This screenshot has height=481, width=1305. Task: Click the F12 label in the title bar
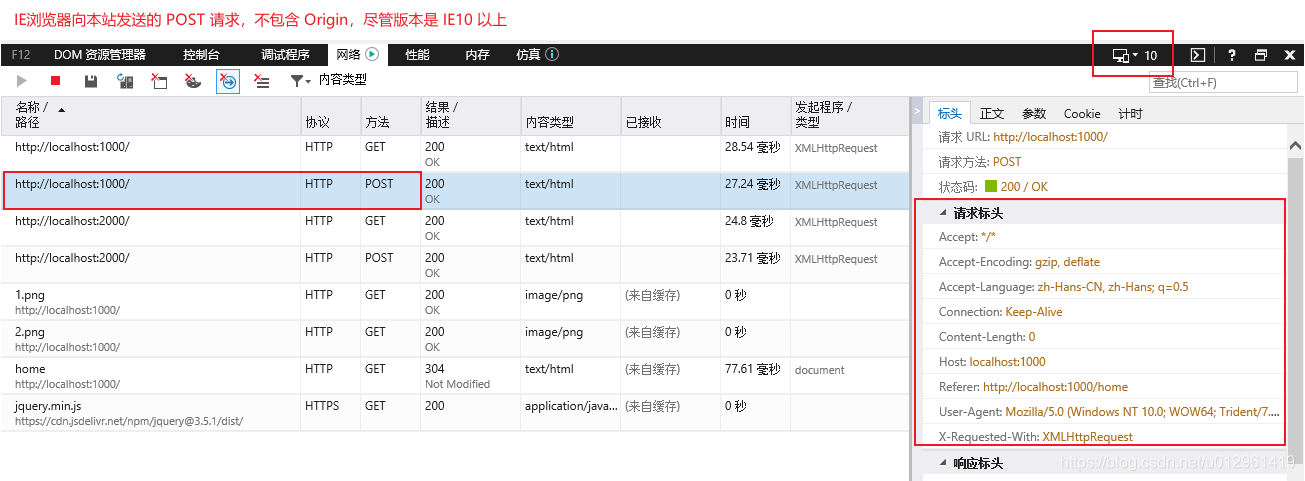tap(21, 55)
